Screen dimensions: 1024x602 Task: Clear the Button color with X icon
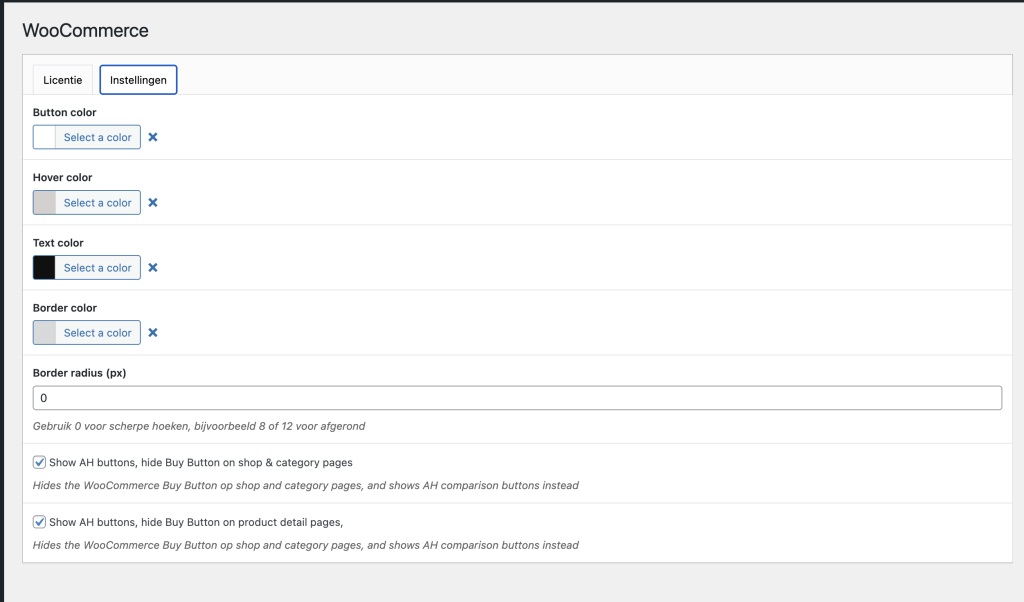[x=153, y=137]
